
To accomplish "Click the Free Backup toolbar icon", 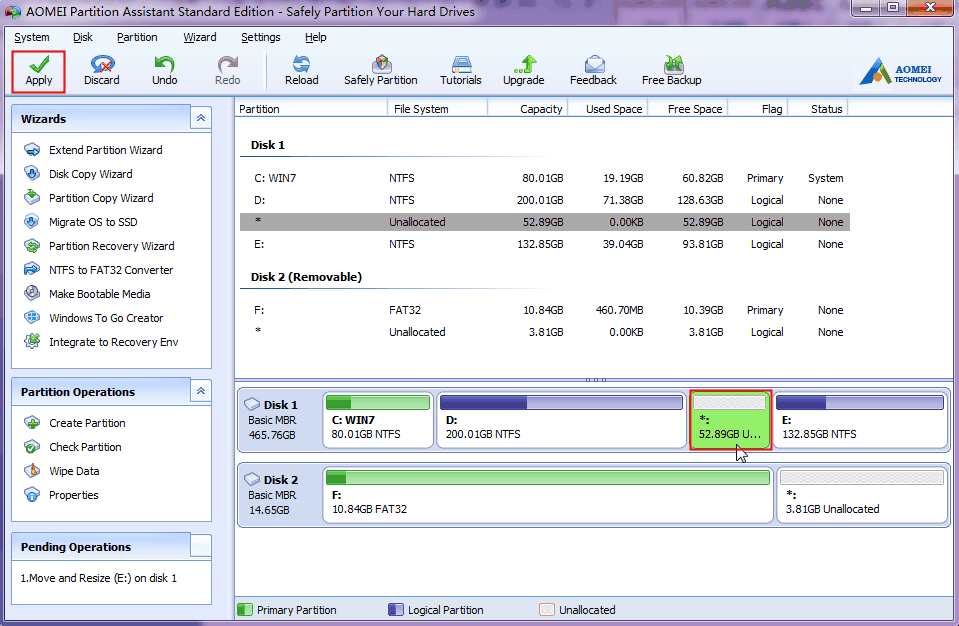I will 673,64.
